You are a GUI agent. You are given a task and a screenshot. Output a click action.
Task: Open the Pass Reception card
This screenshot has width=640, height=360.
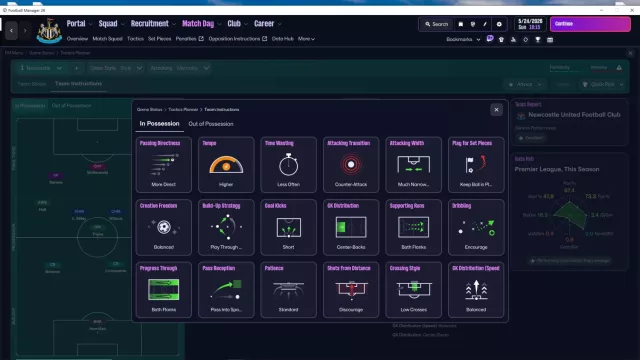226,290
